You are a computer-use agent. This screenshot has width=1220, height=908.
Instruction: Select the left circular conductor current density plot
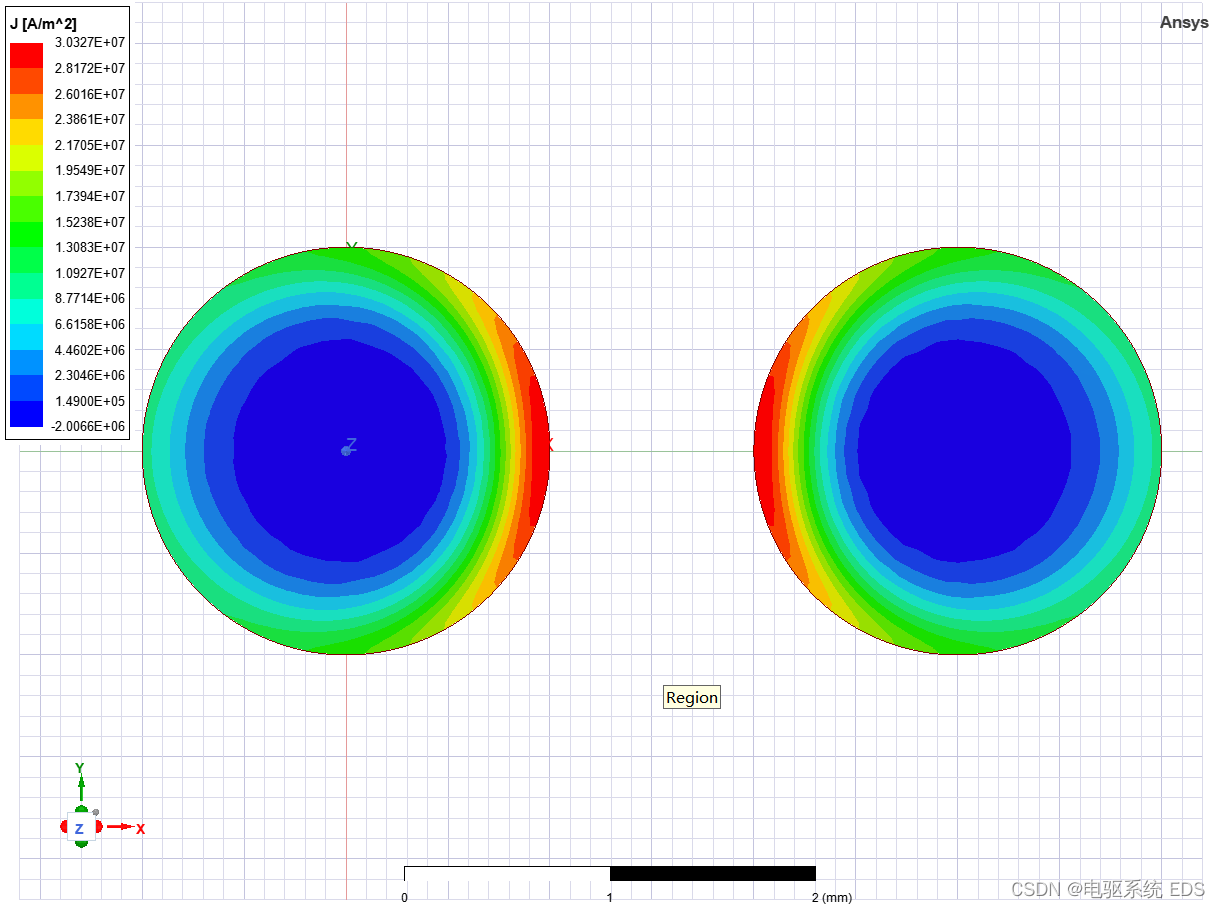pos(347,451)
